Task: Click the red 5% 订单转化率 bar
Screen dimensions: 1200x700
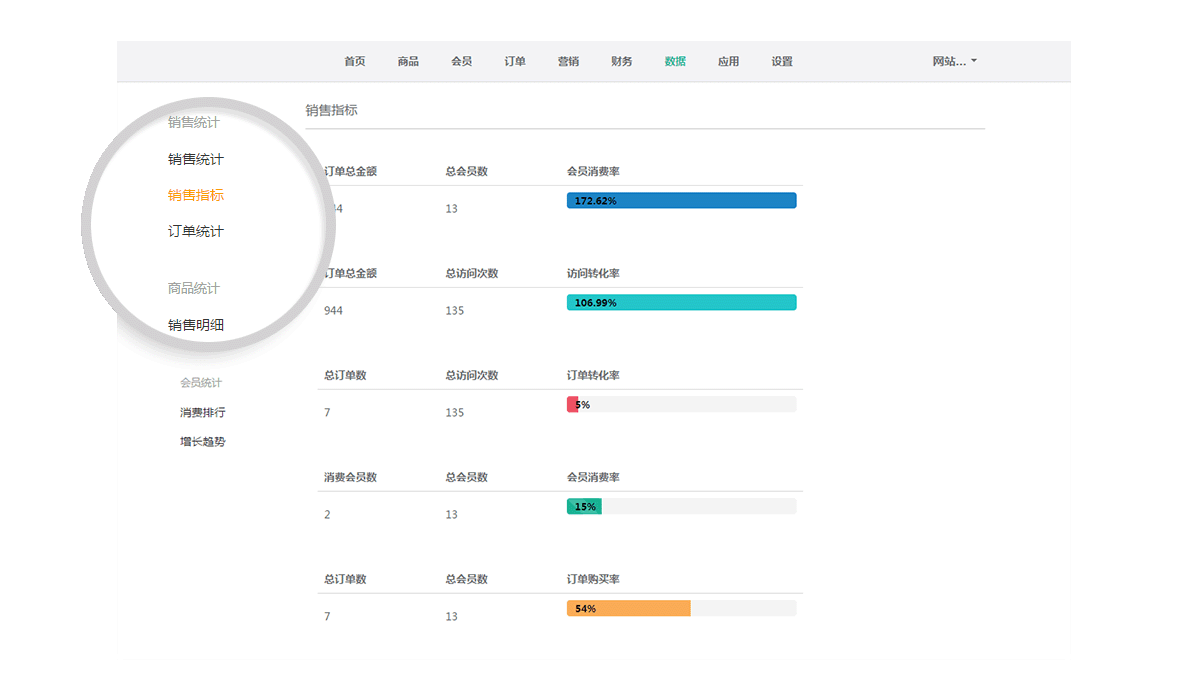Action: pos(573,405)
